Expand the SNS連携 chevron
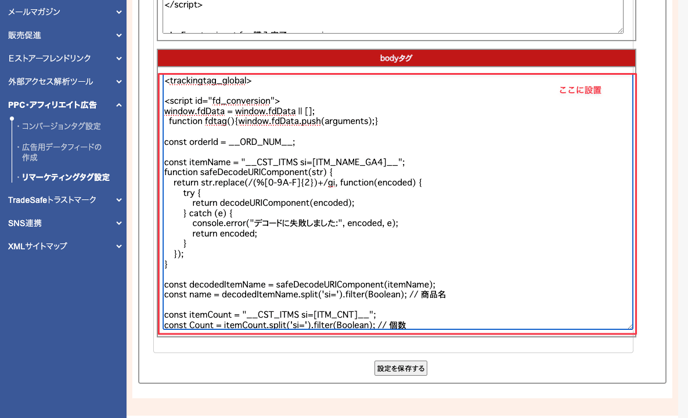Image resolution: width=688 pixels, height=418 pixels. point(119,223)
